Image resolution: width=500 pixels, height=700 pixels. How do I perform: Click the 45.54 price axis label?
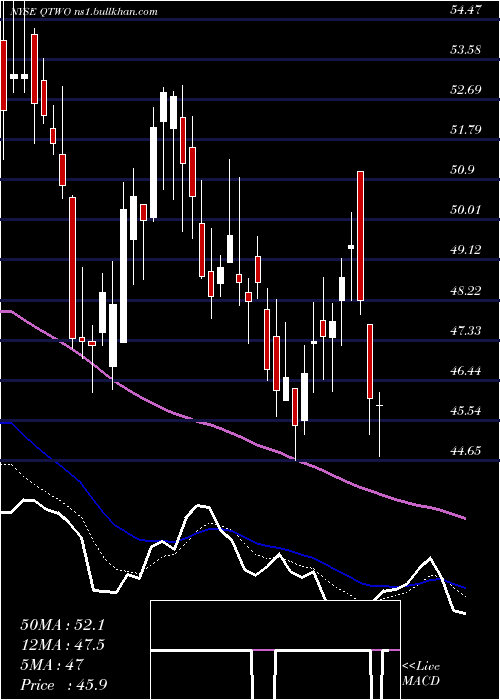[466, 410]
